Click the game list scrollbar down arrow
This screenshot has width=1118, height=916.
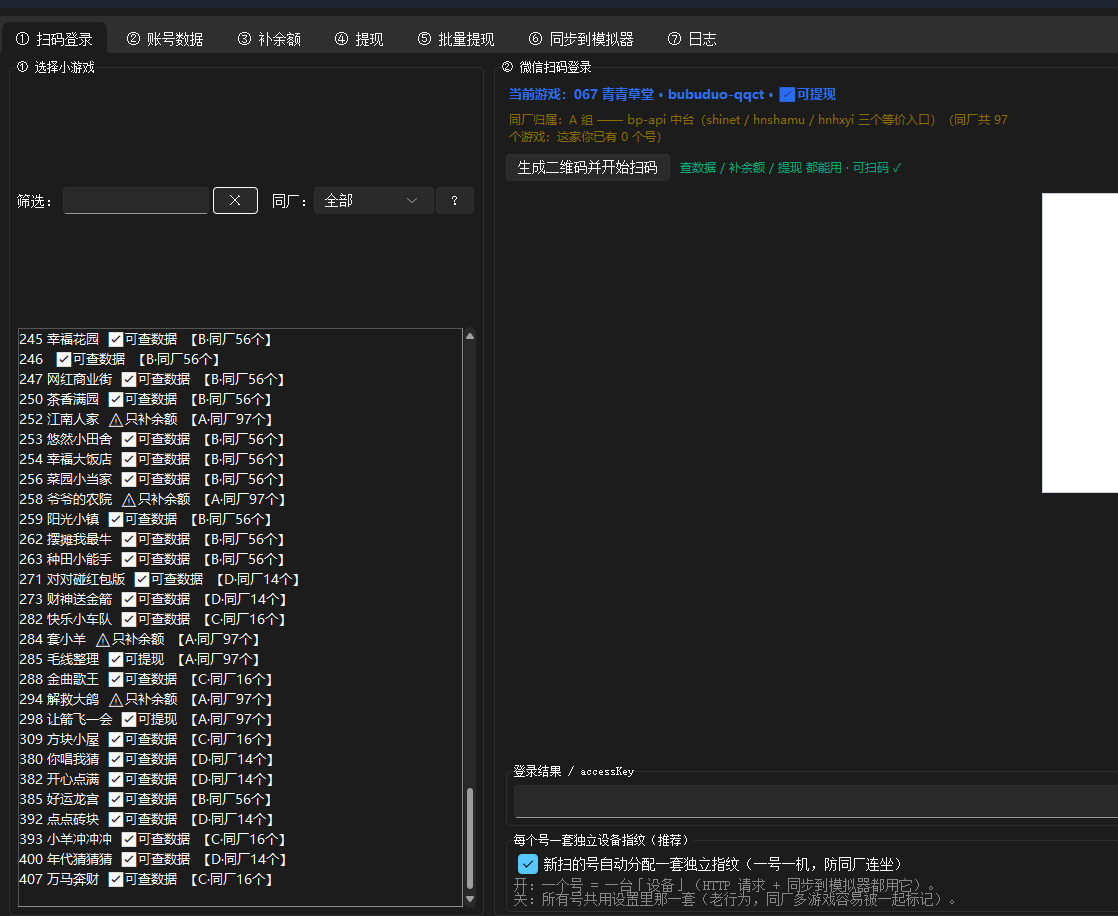[x=470, y=899]
